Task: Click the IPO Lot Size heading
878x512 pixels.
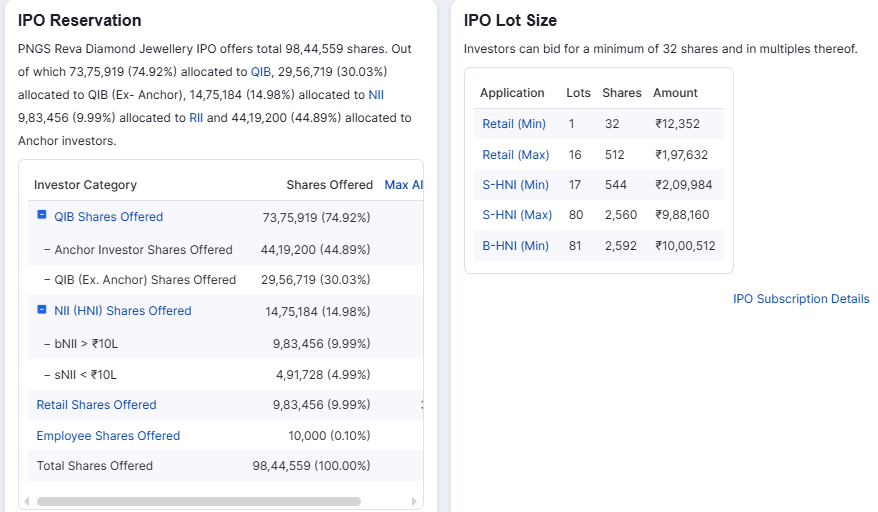Action: point(510,21)
